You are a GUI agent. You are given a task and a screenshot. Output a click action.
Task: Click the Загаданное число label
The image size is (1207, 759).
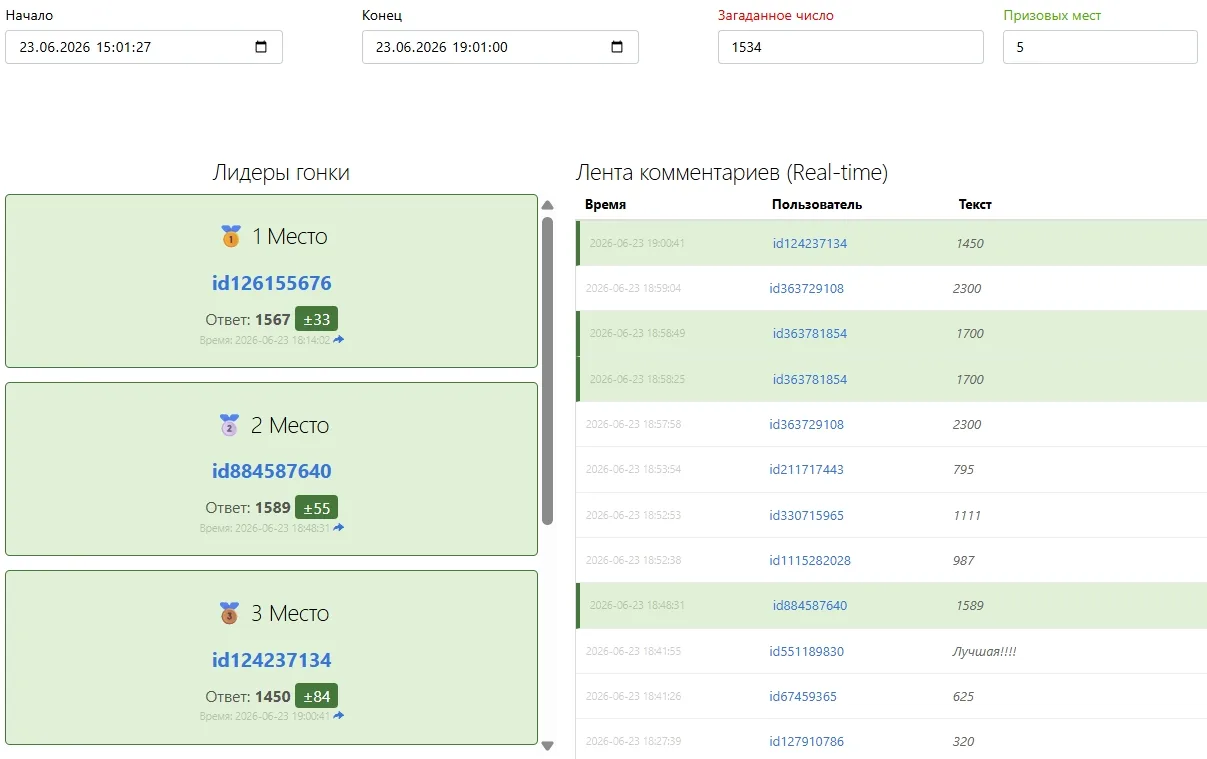click(776, 16)
